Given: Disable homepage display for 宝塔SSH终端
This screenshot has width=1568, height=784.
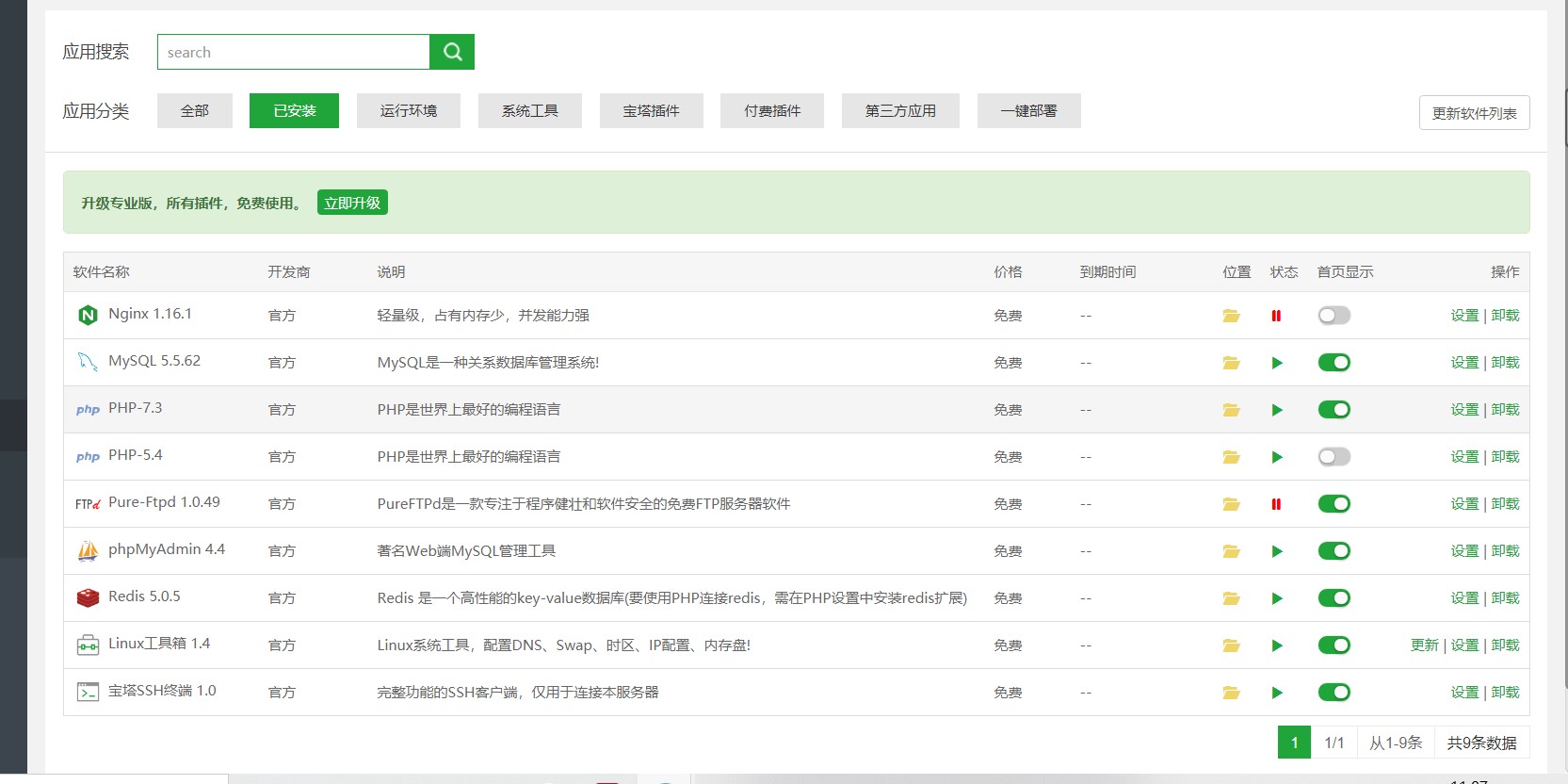Looking at the screenshot, I should coord(1334,693).
